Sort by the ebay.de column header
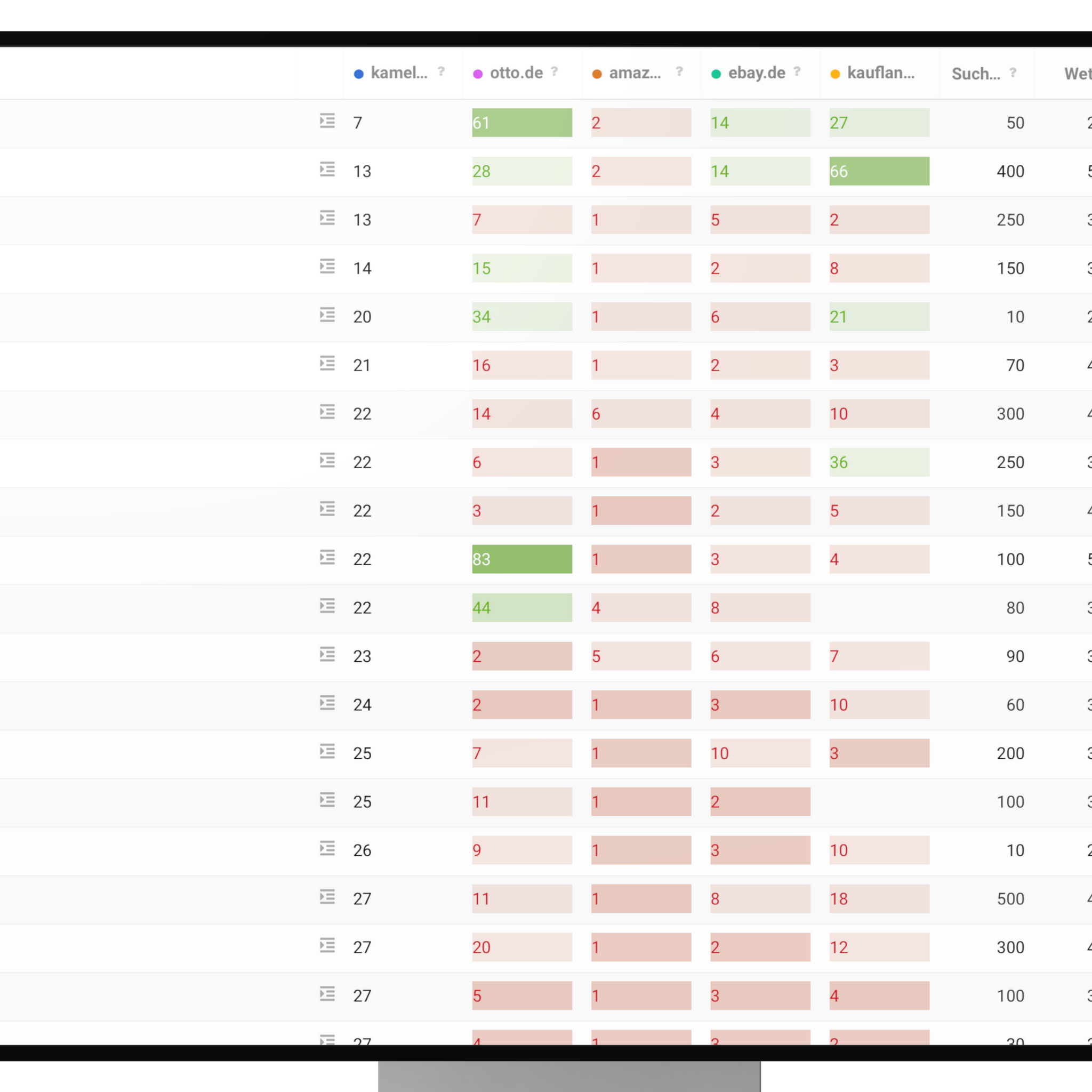The image size is (1092, 1092). click(x=756, y=73)
